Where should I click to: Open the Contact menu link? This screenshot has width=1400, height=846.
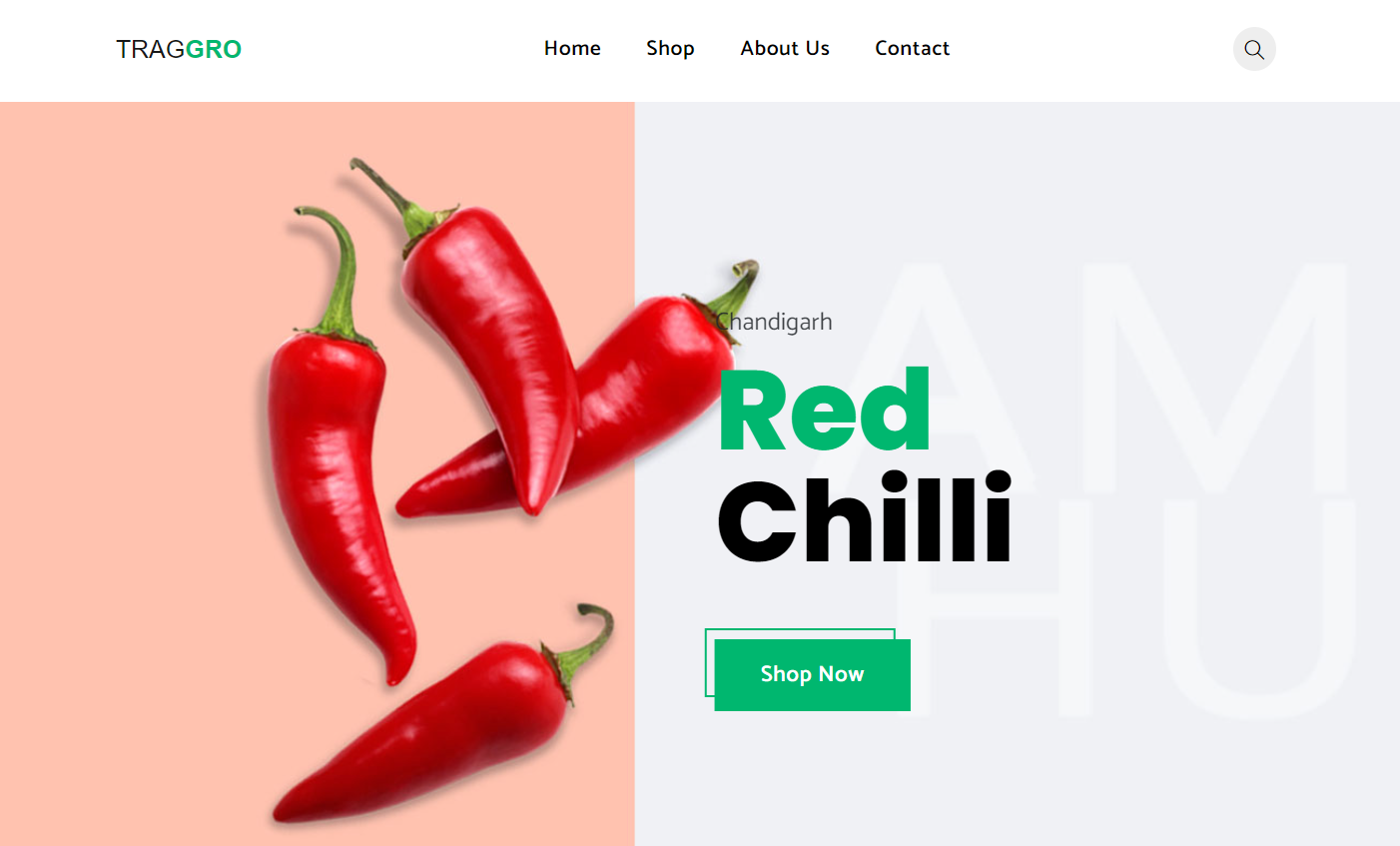(x=912, y=48)
